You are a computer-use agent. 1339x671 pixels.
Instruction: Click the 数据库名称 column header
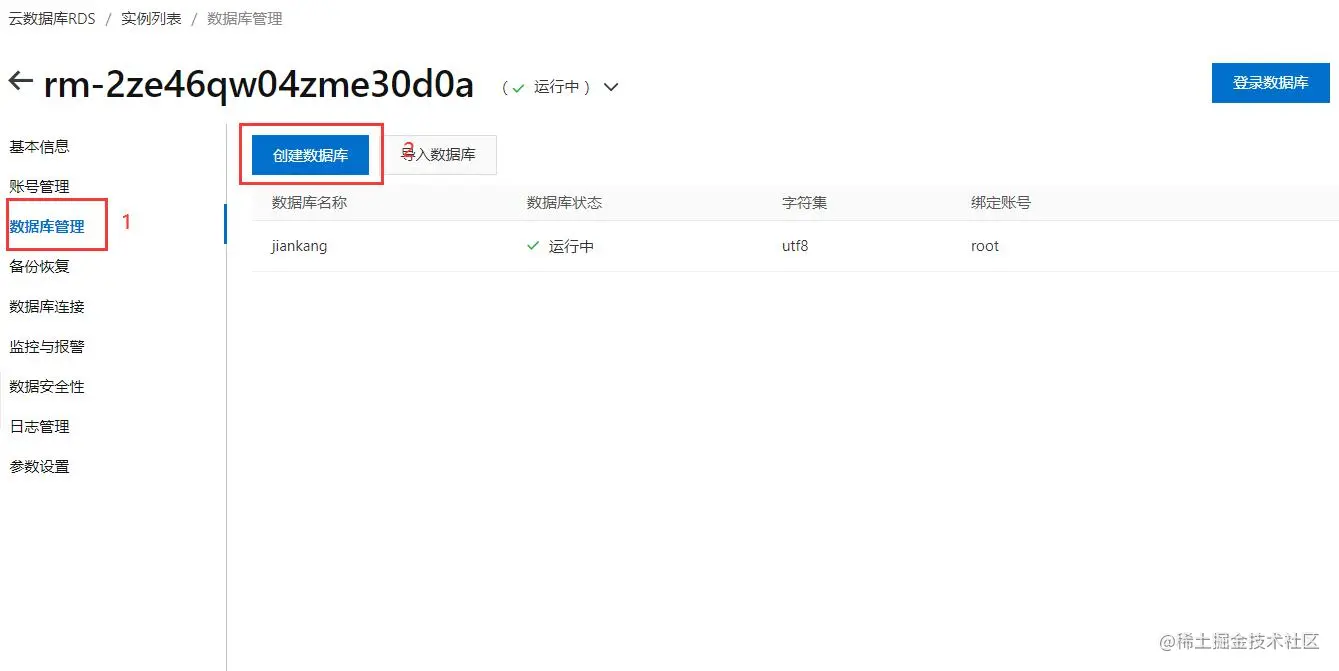pyautogui.click(x=309, y=203)
